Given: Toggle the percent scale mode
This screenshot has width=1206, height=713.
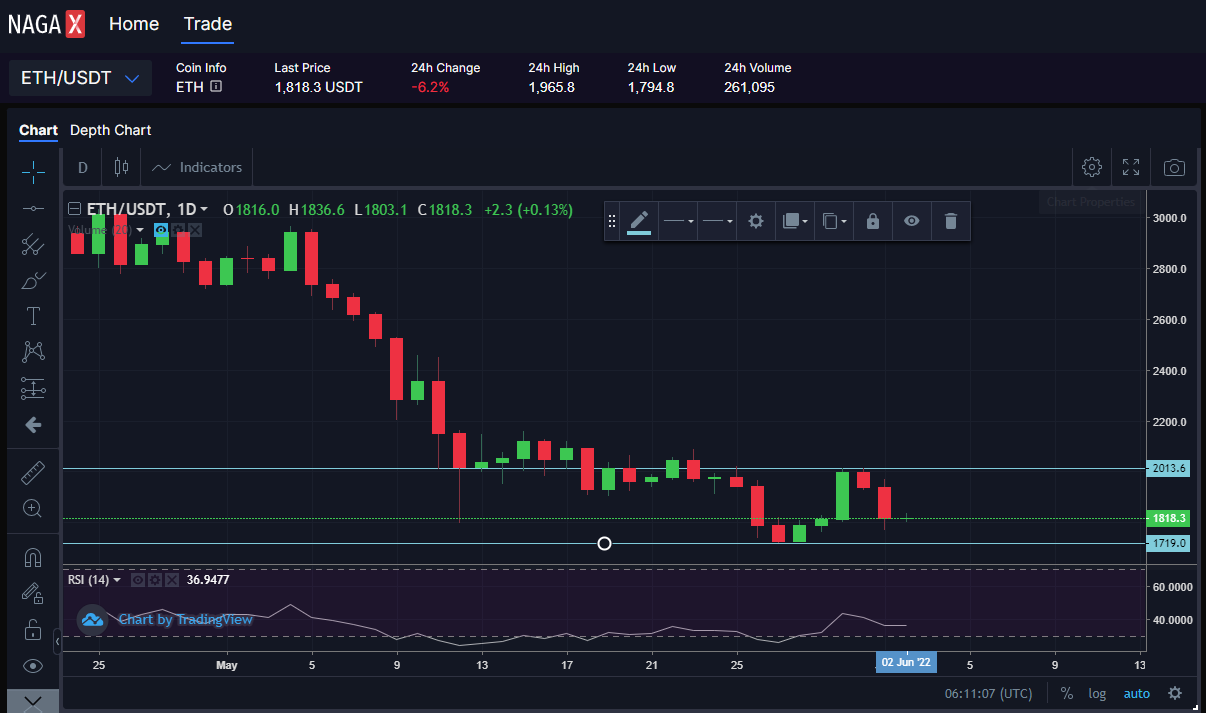Looking at the screenshot, I should coord(1067,693).
